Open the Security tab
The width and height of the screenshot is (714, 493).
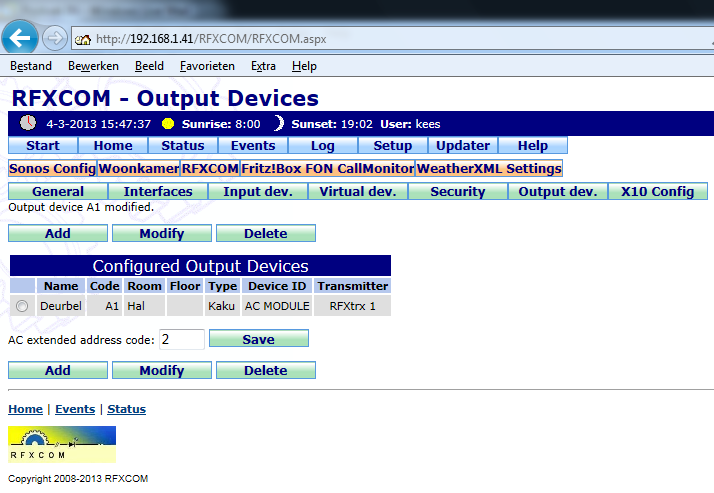458,191
